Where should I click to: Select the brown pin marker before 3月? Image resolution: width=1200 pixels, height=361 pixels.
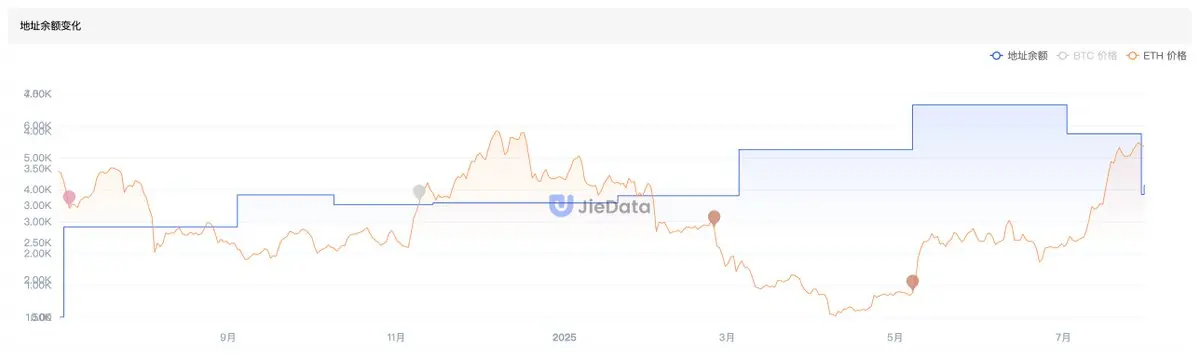coord(713,218)
